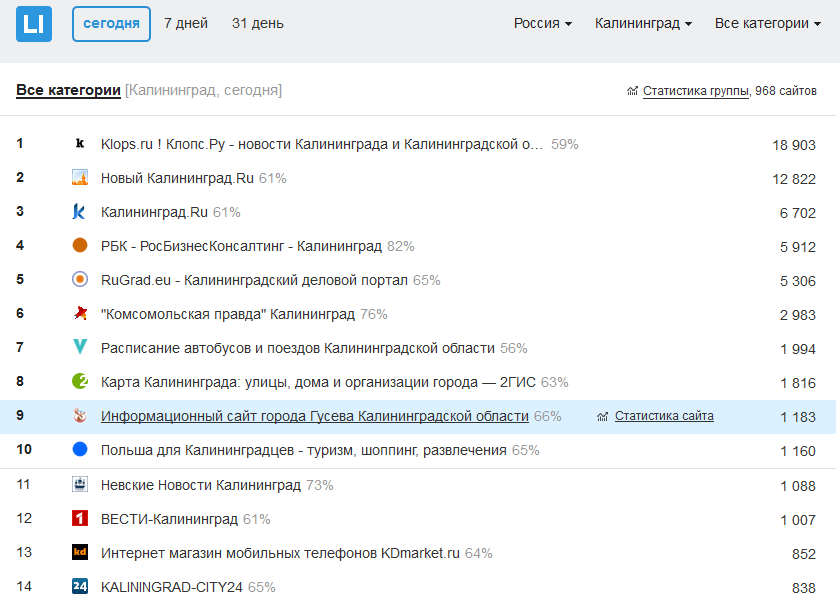
Task: Click the chart icon beside Статистика сайта
Action: 603,416
